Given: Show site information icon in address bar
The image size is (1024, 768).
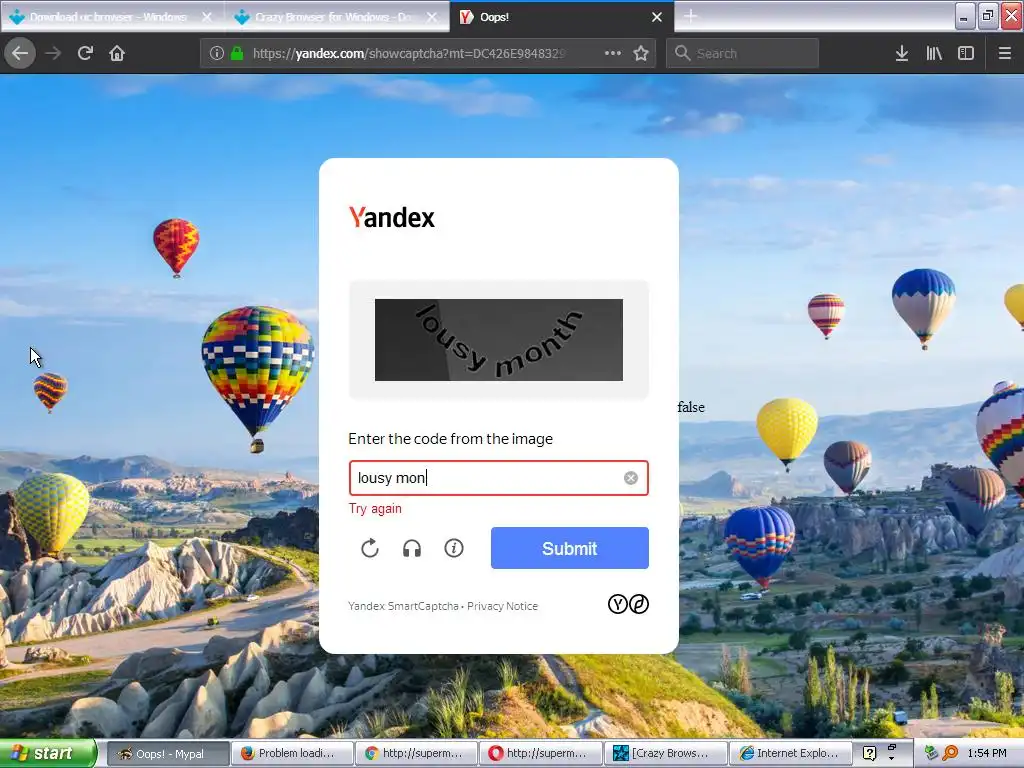Looking at the screenshot, I should 217,54.
